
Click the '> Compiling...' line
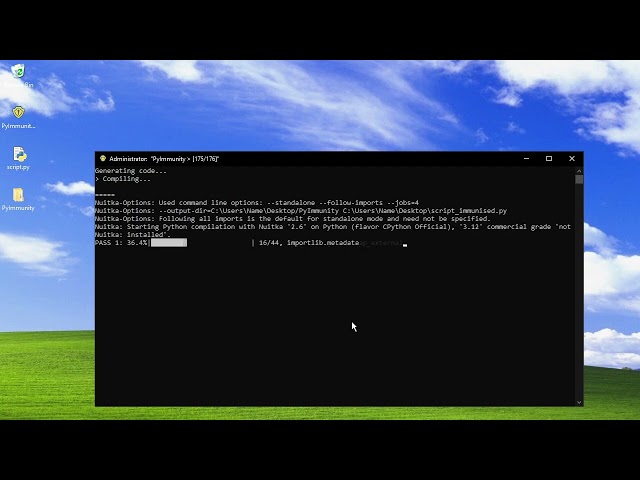(123, 179)
